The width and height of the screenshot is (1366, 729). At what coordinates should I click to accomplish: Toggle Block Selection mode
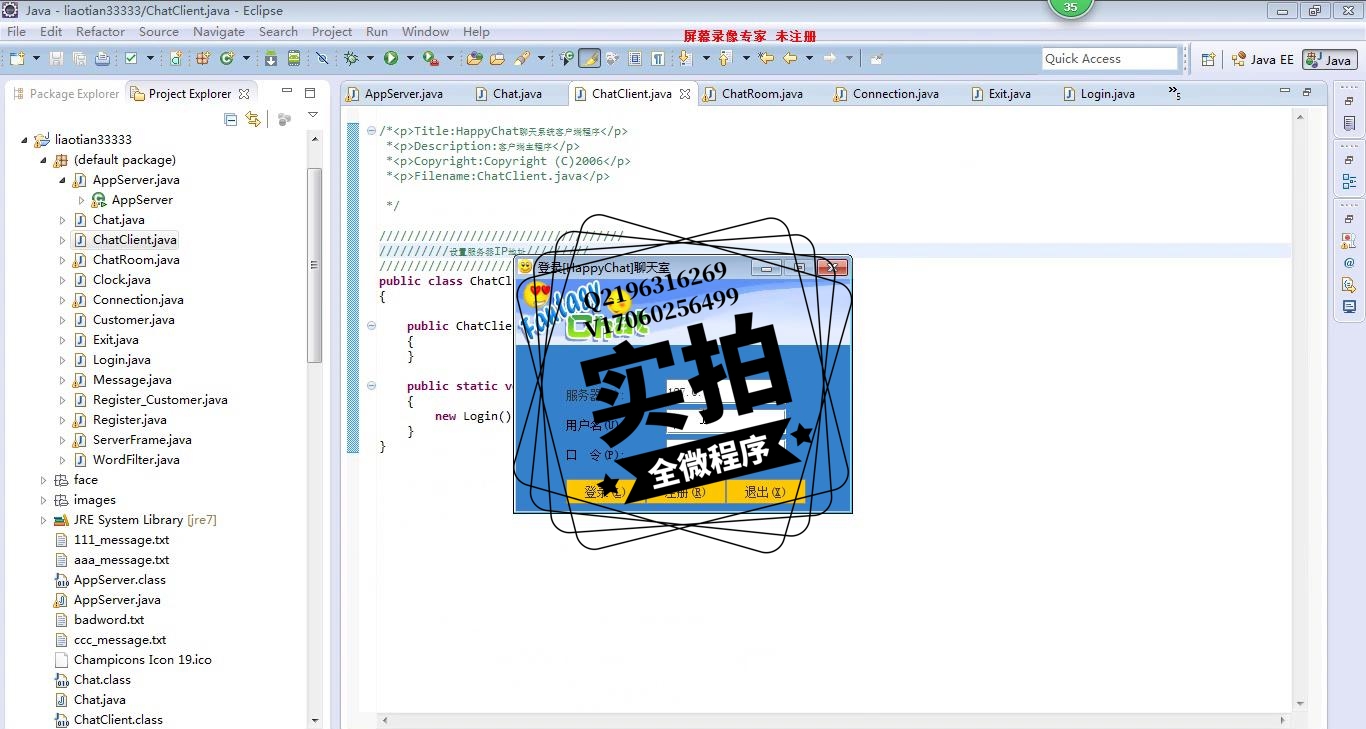point(635,59)
